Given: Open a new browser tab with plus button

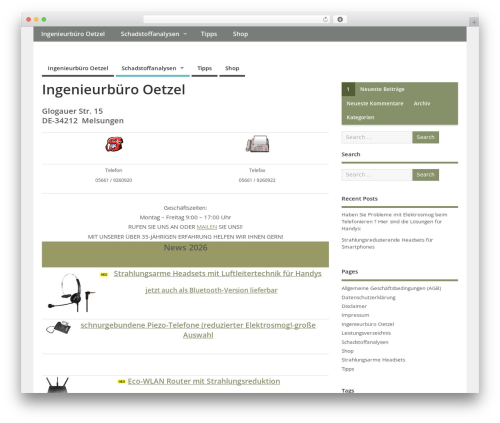Looking at the screenshot, I should (474, 22).
